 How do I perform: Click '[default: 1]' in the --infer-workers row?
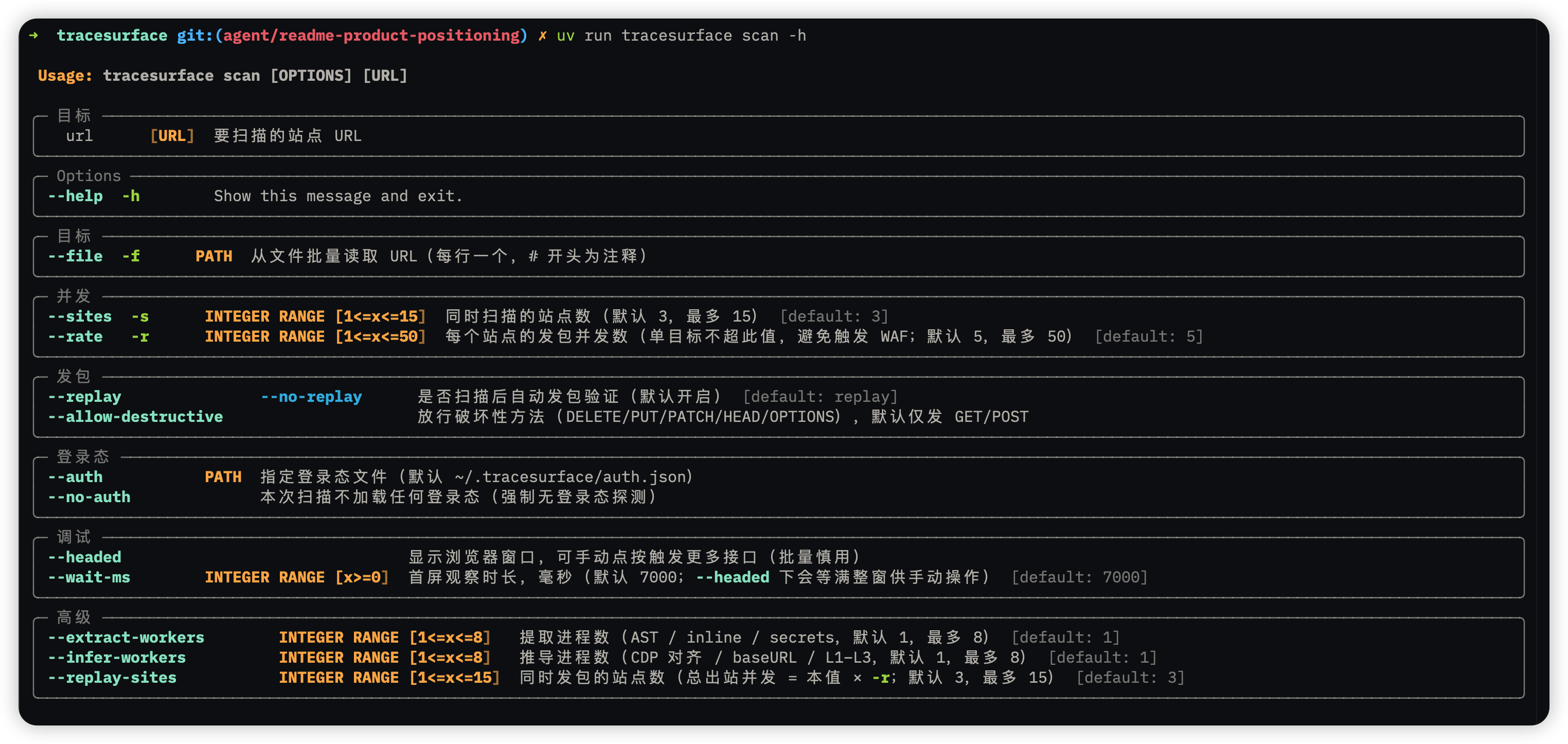1103,658
